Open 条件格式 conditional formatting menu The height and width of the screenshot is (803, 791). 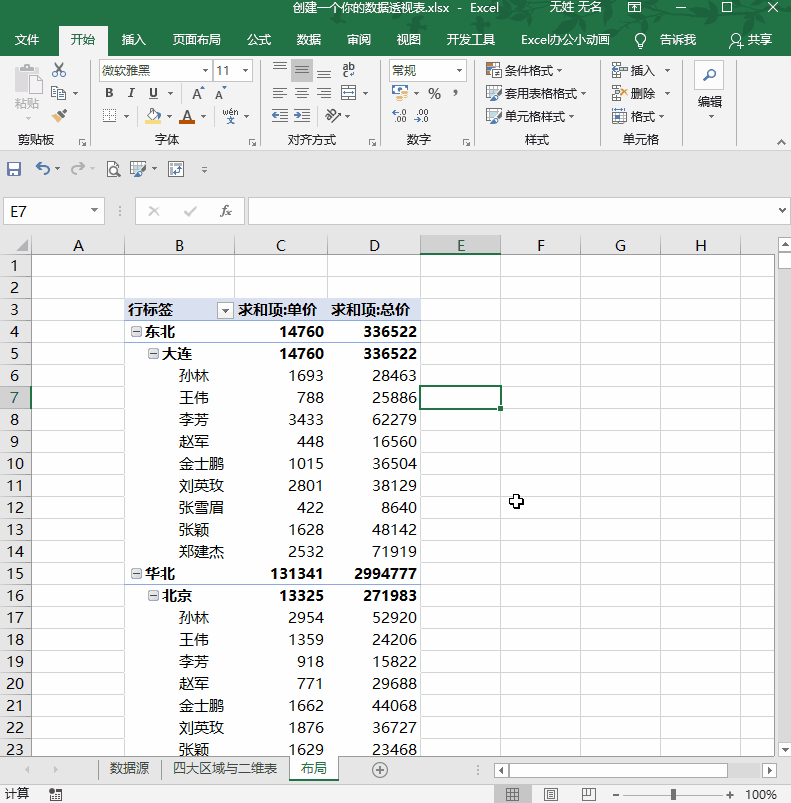point(524,70)
